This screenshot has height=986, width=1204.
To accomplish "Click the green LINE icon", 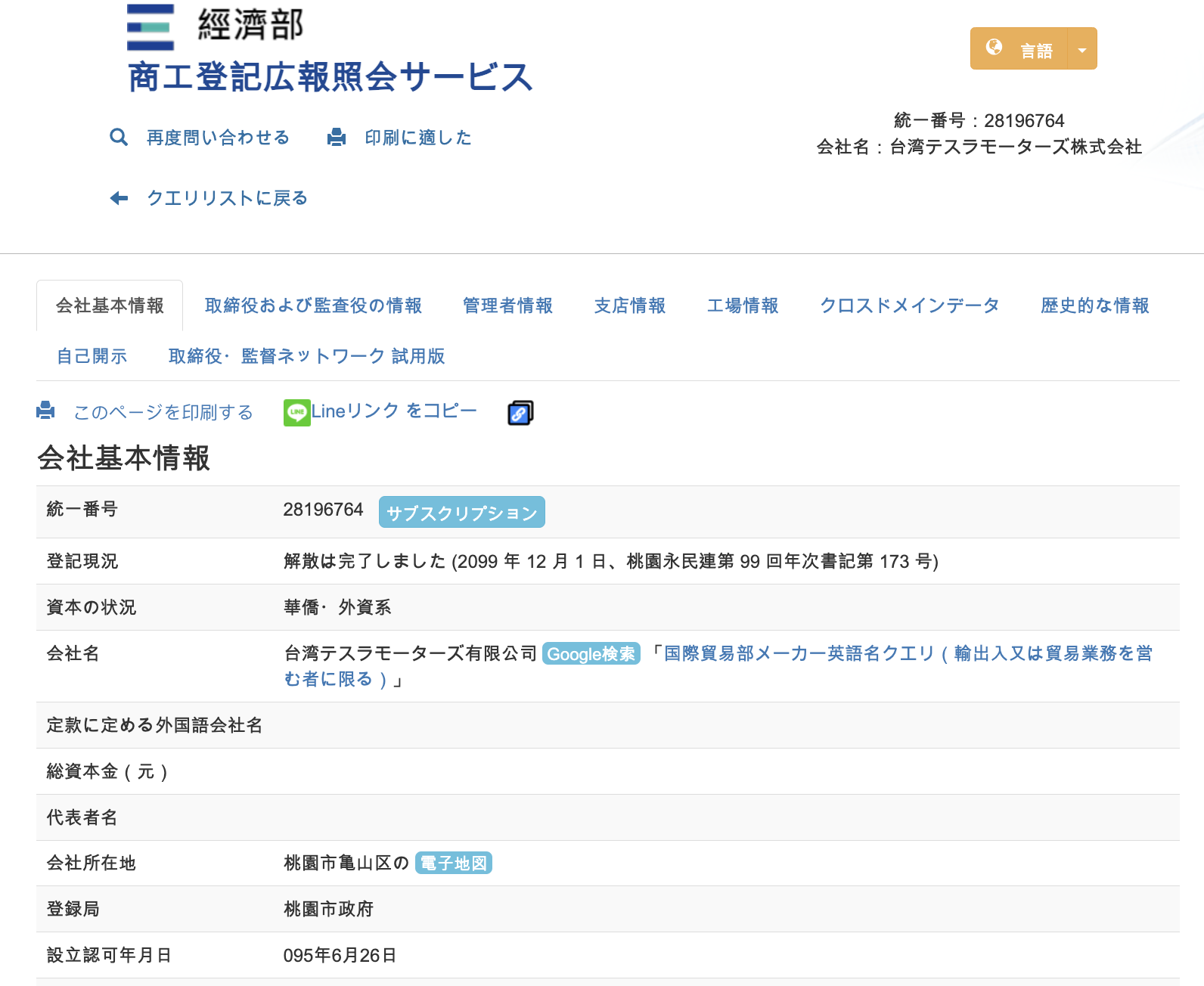I will click(x=296, y=412).
